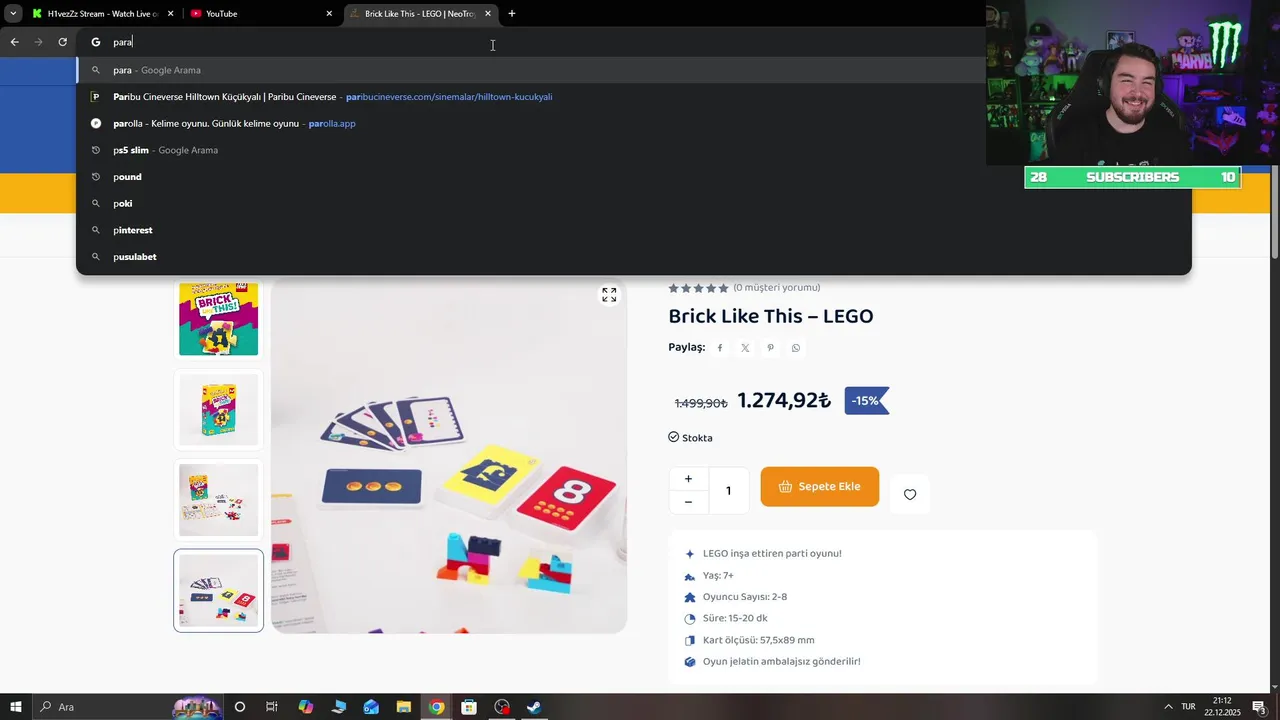Expand product image to fullscreen

click(x=609, y=295)
